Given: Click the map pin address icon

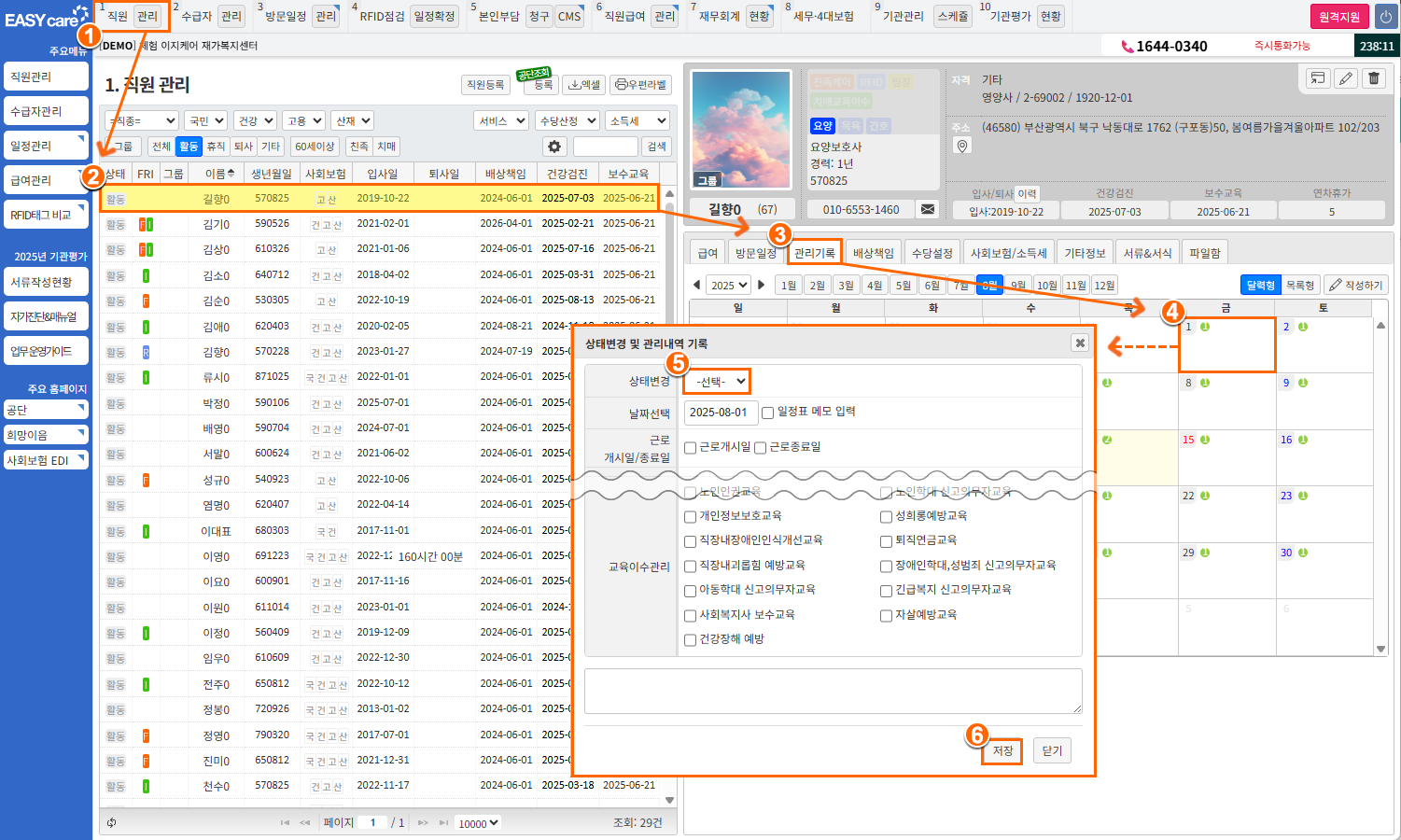Looking at the screenshot, I should click(962, 146).
